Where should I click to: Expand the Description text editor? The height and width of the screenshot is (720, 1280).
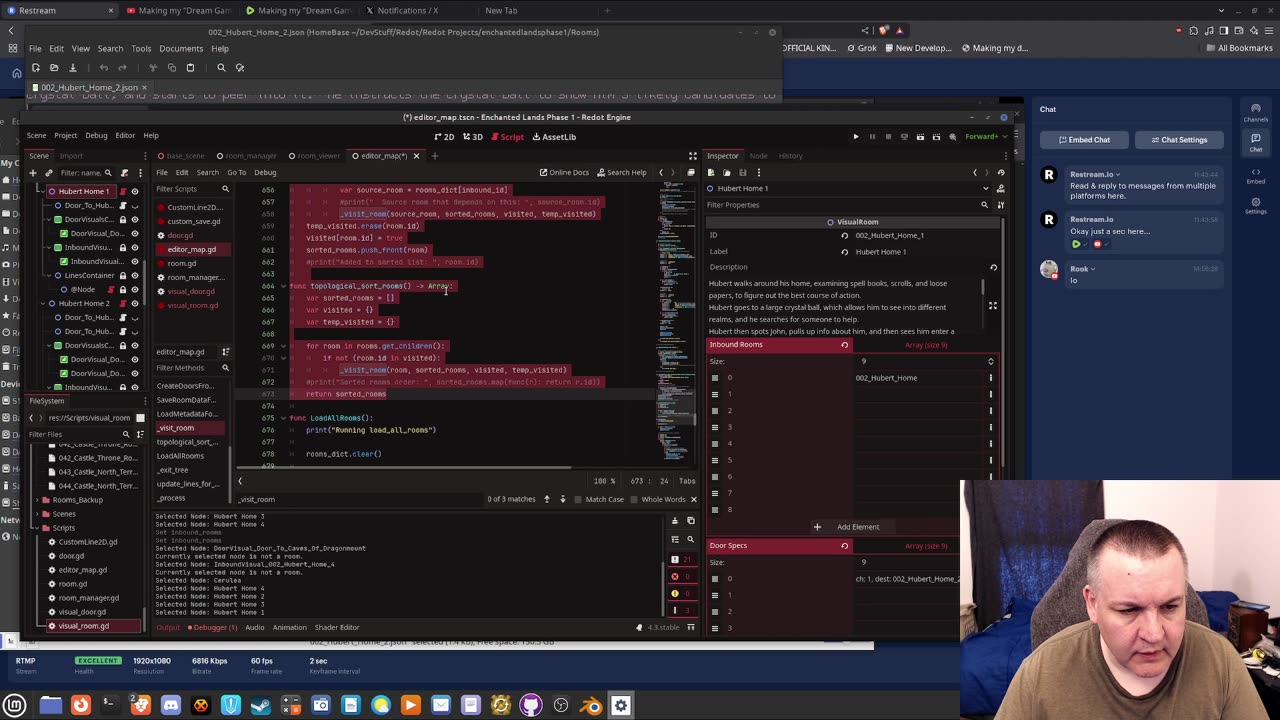pyautogui.click(x=993, y=306)
